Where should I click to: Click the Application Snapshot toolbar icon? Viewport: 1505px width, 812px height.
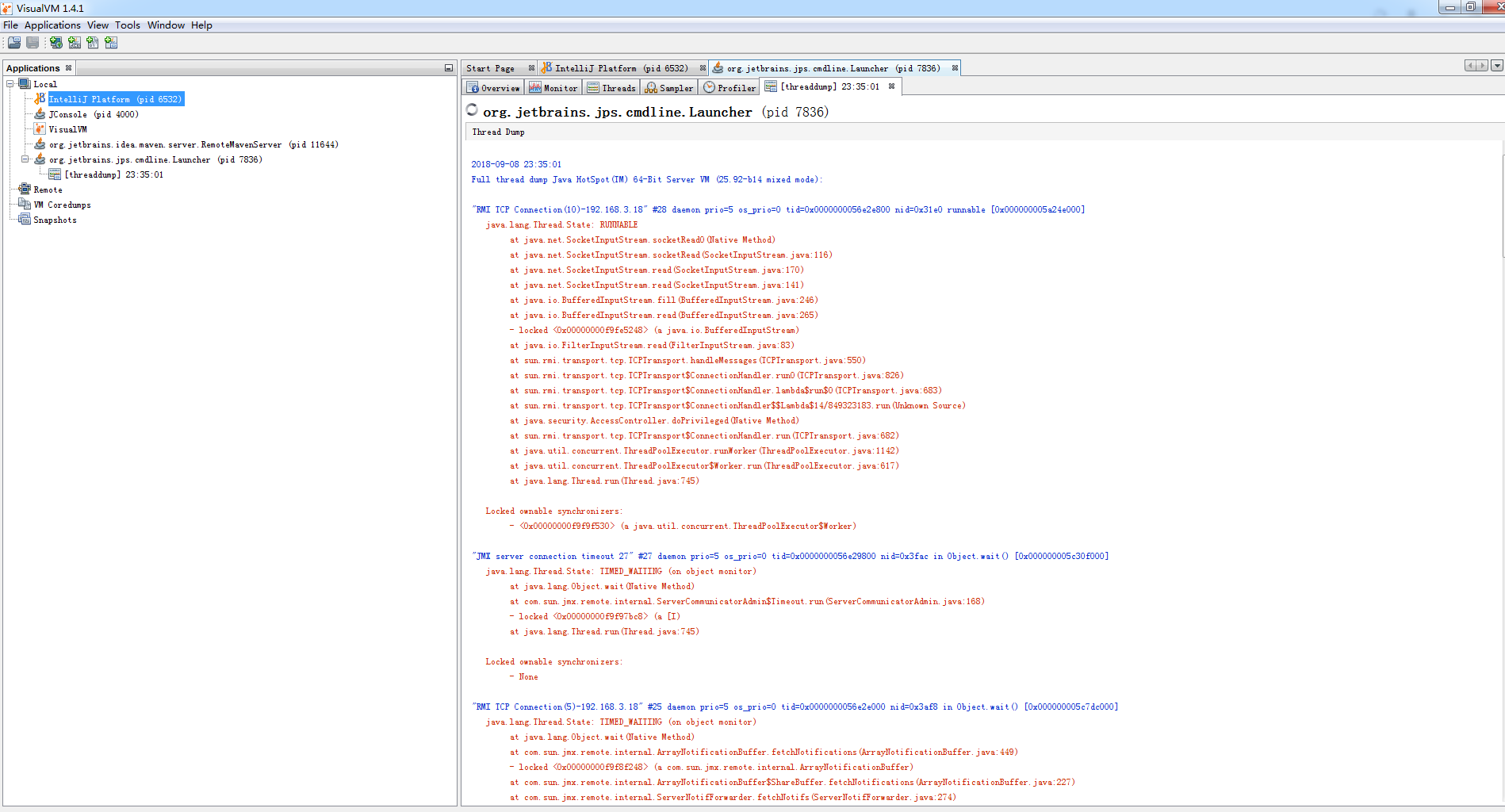(111, 43)
